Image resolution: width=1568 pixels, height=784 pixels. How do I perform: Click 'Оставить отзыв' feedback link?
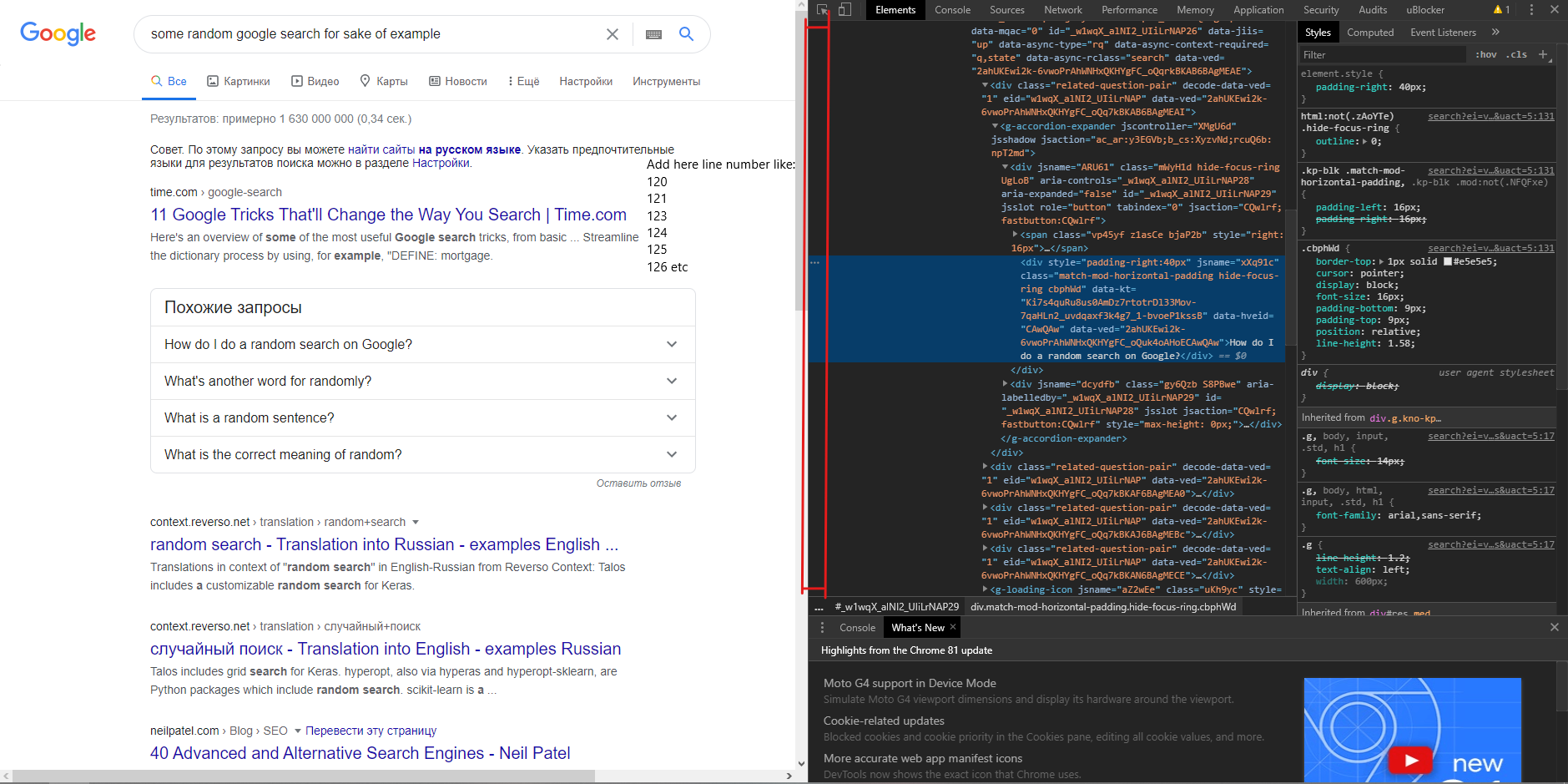click(638, 483)
